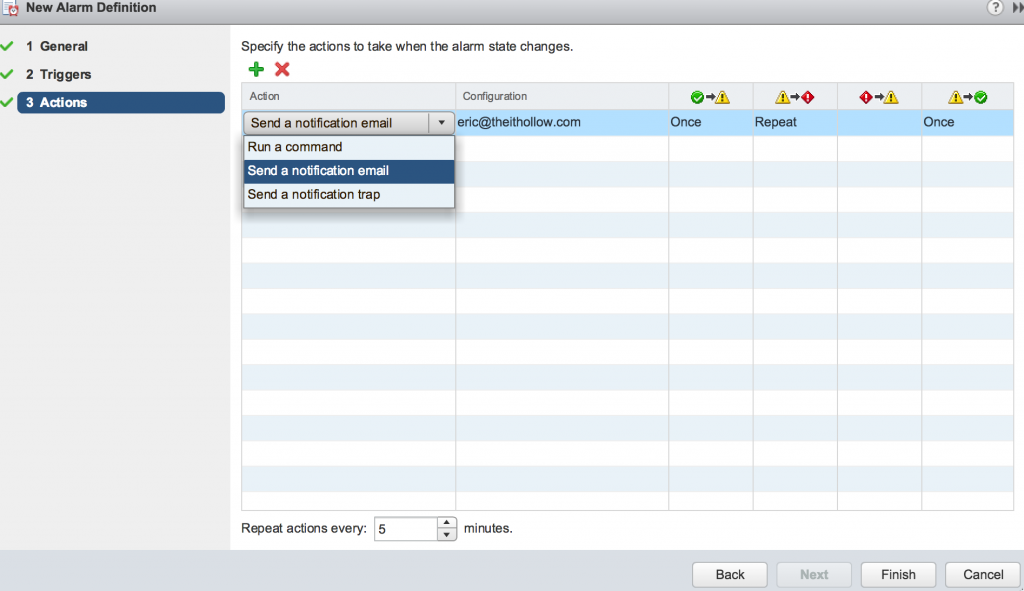Go to the General step
Screen dimensions: 1024x591
(x=64, y=46)
